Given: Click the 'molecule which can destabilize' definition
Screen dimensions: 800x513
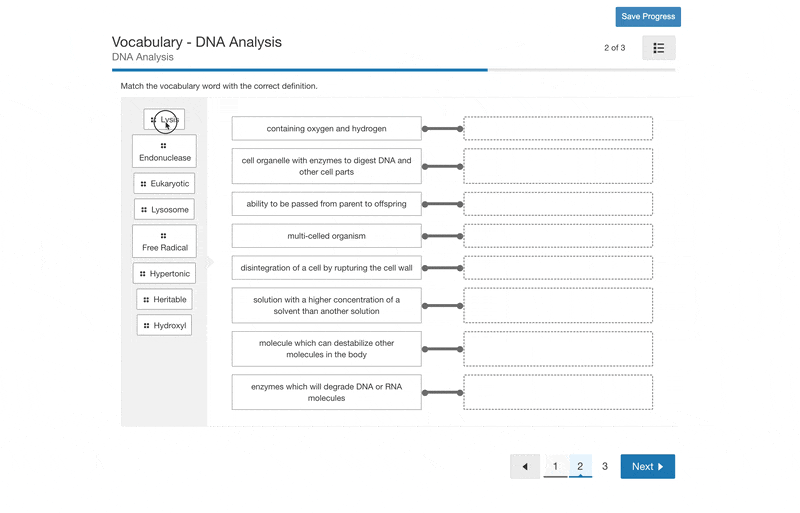Looking at the screenshot, I should [x=327, y=349].
